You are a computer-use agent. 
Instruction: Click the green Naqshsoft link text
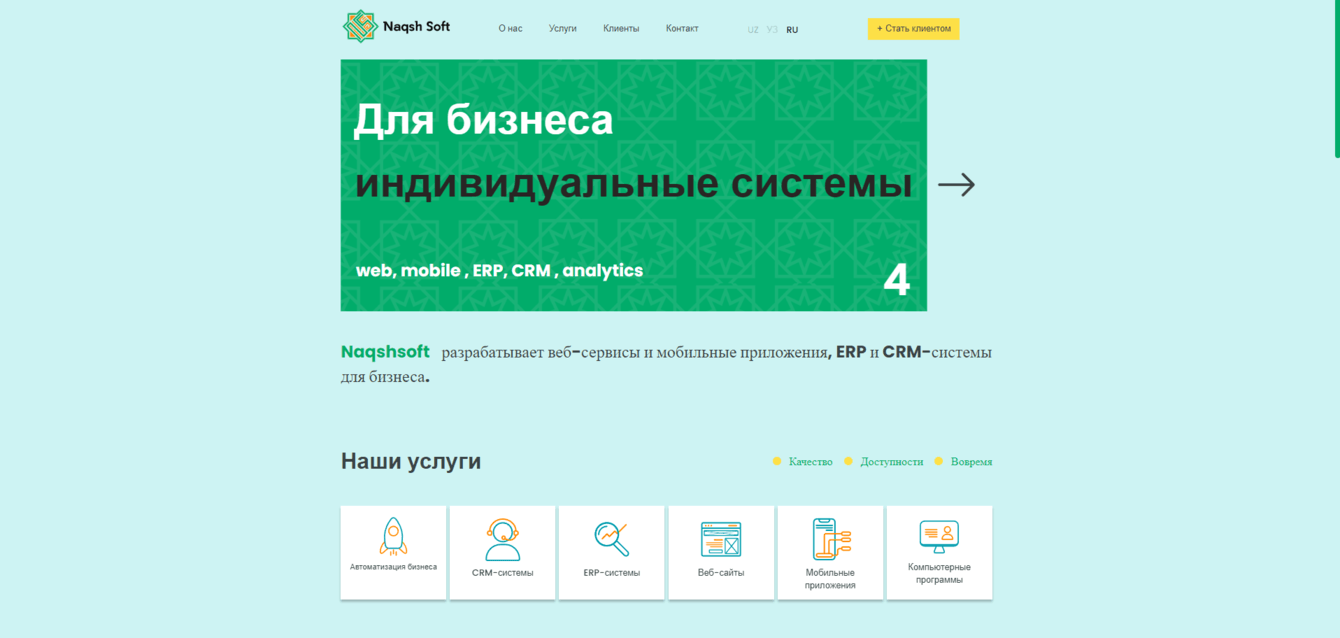pos(385,352)
